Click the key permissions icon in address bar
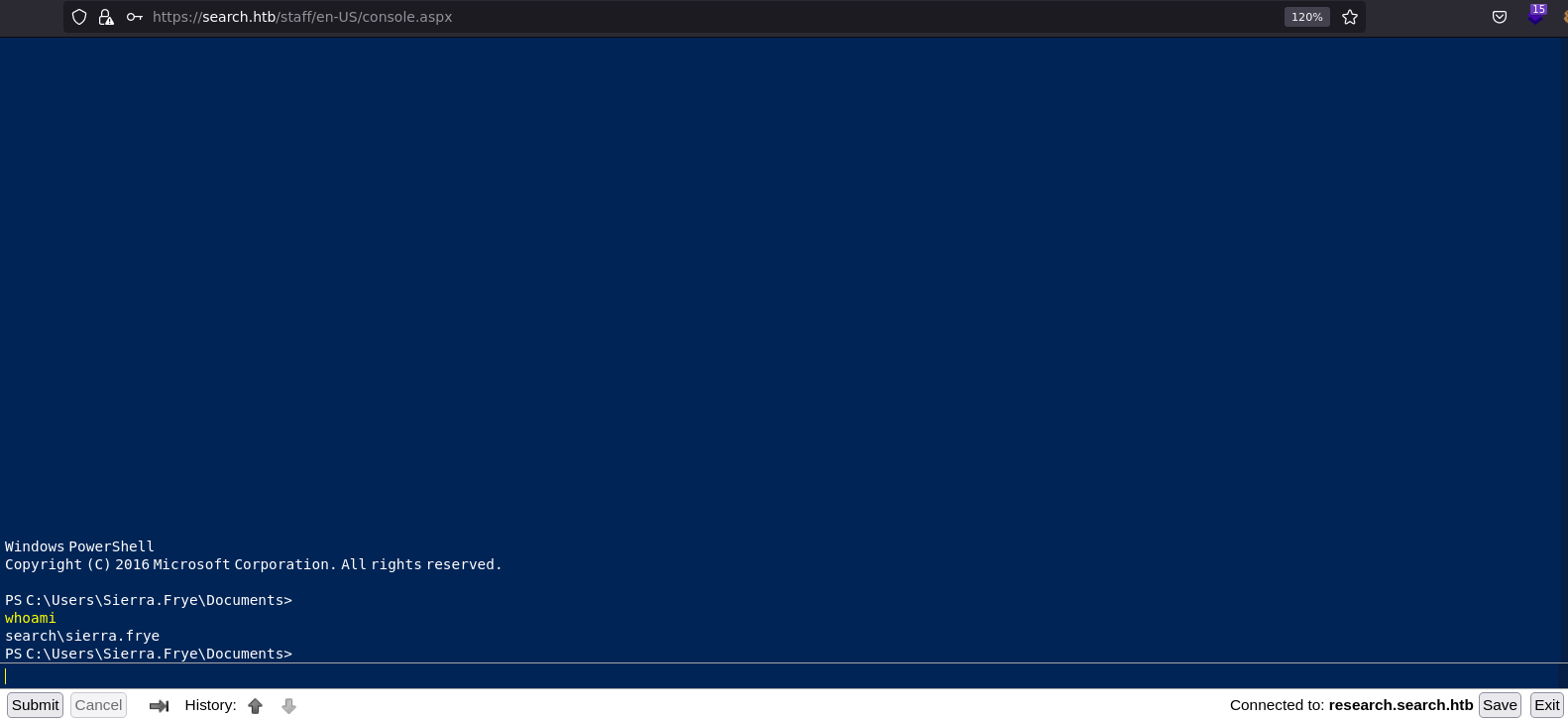The image size is (1568, 720). (x=134, y=17)
